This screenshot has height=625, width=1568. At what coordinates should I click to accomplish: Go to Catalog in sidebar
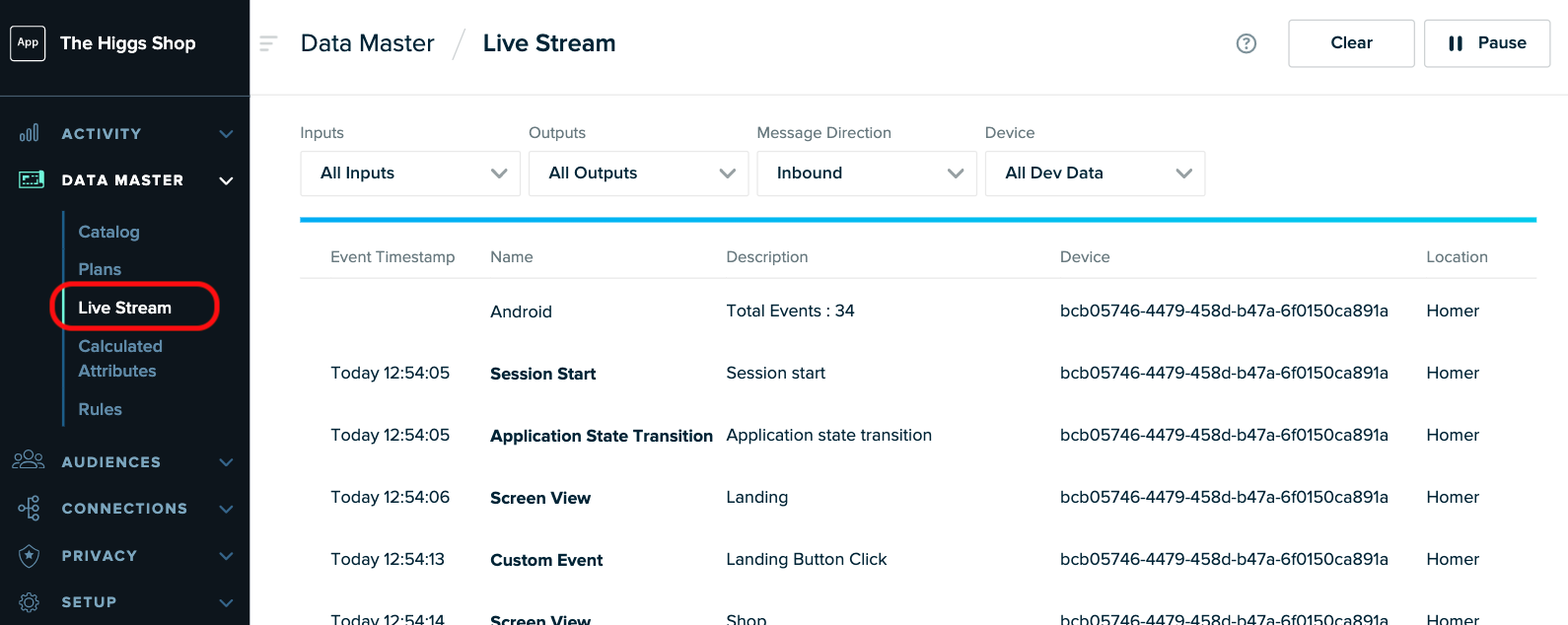(109, 232)
